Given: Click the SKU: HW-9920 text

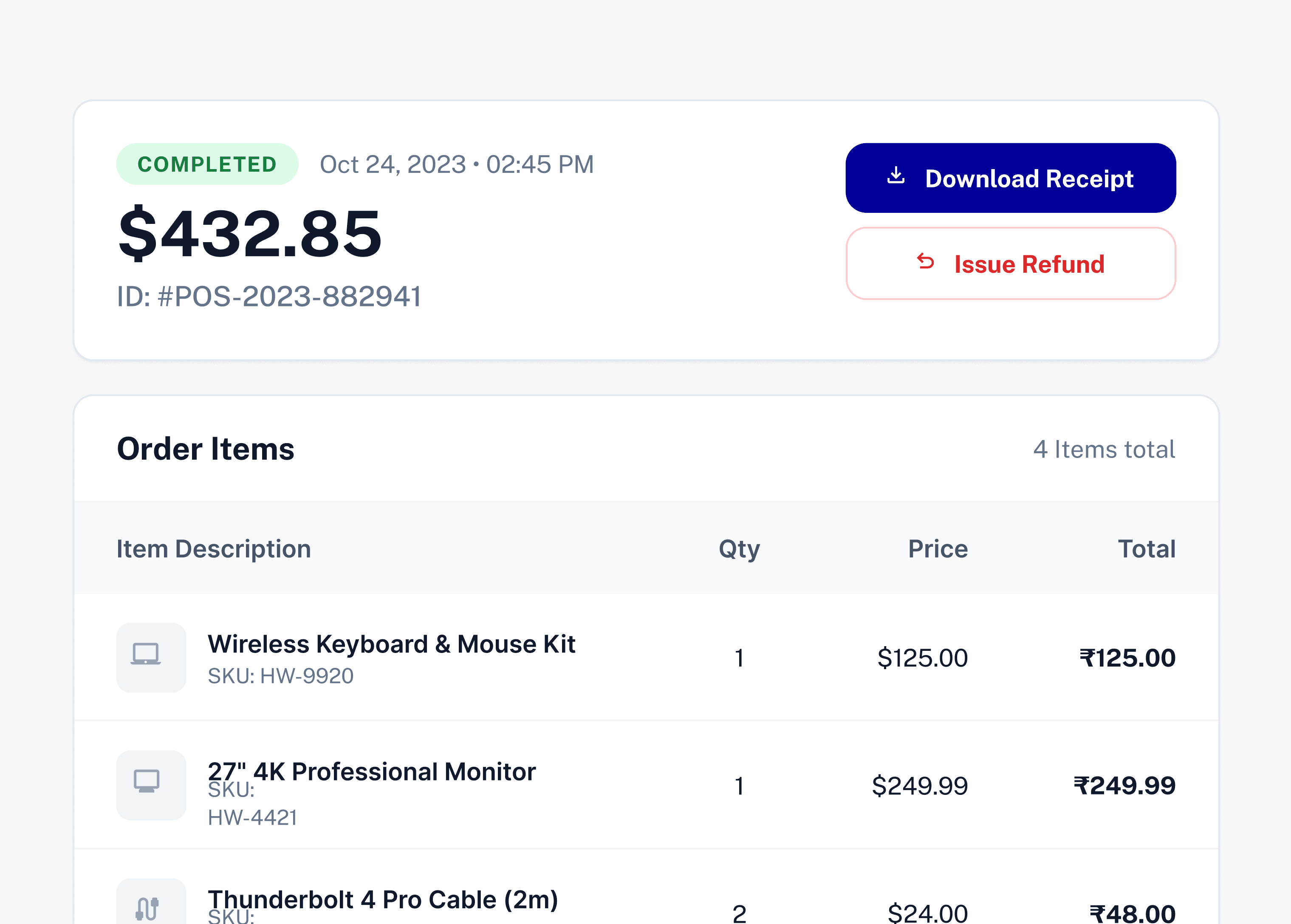Looking at the screenshot, I should (280, 676).
